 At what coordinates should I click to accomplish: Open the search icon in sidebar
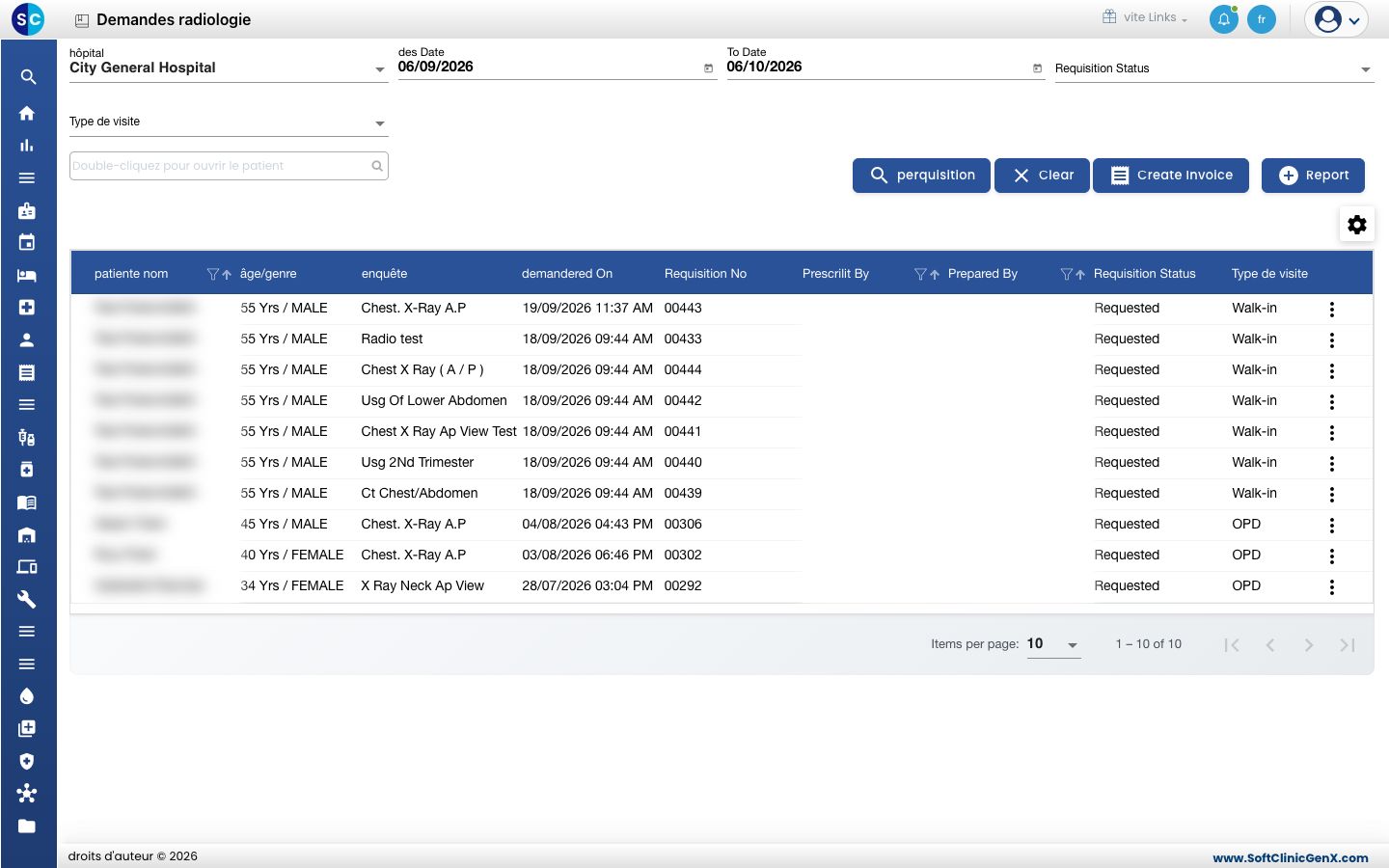point(28,77)
